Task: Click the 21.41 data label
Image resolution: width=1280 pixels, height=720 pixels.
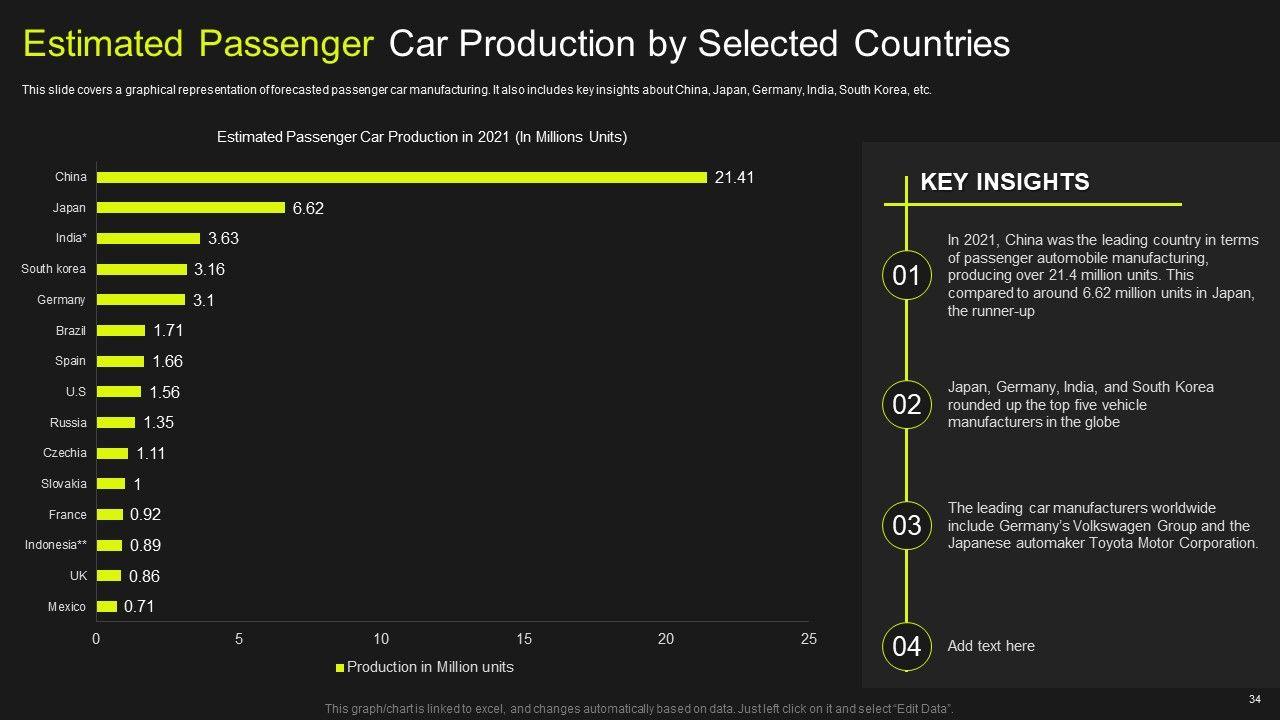Action: [734, 177]
